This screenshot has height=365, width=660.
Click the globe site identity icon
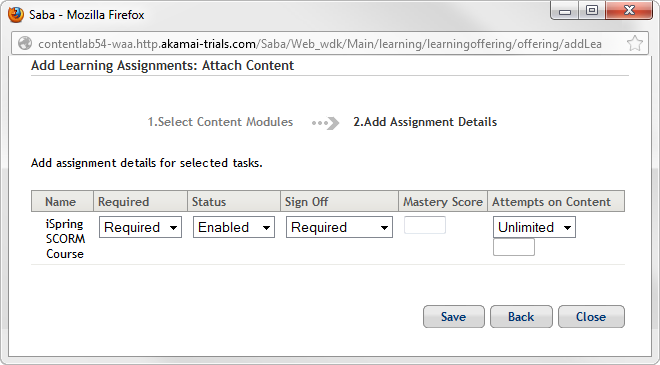25,43
